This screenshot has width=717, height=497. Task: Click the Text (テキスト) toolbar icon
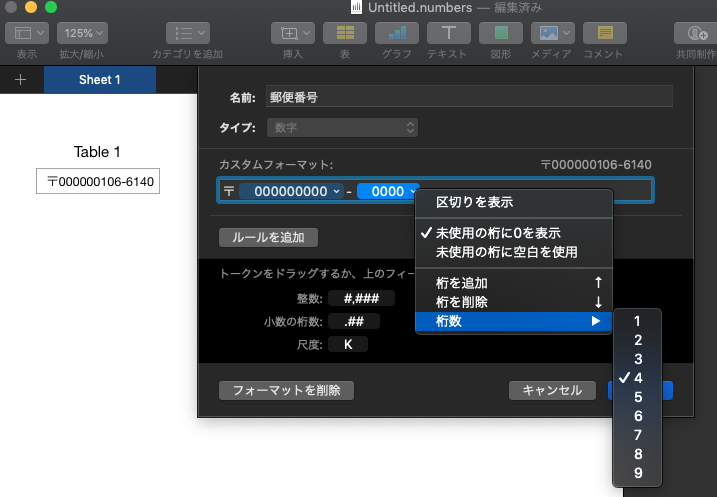pyautogui.click(x=449, y=33)
